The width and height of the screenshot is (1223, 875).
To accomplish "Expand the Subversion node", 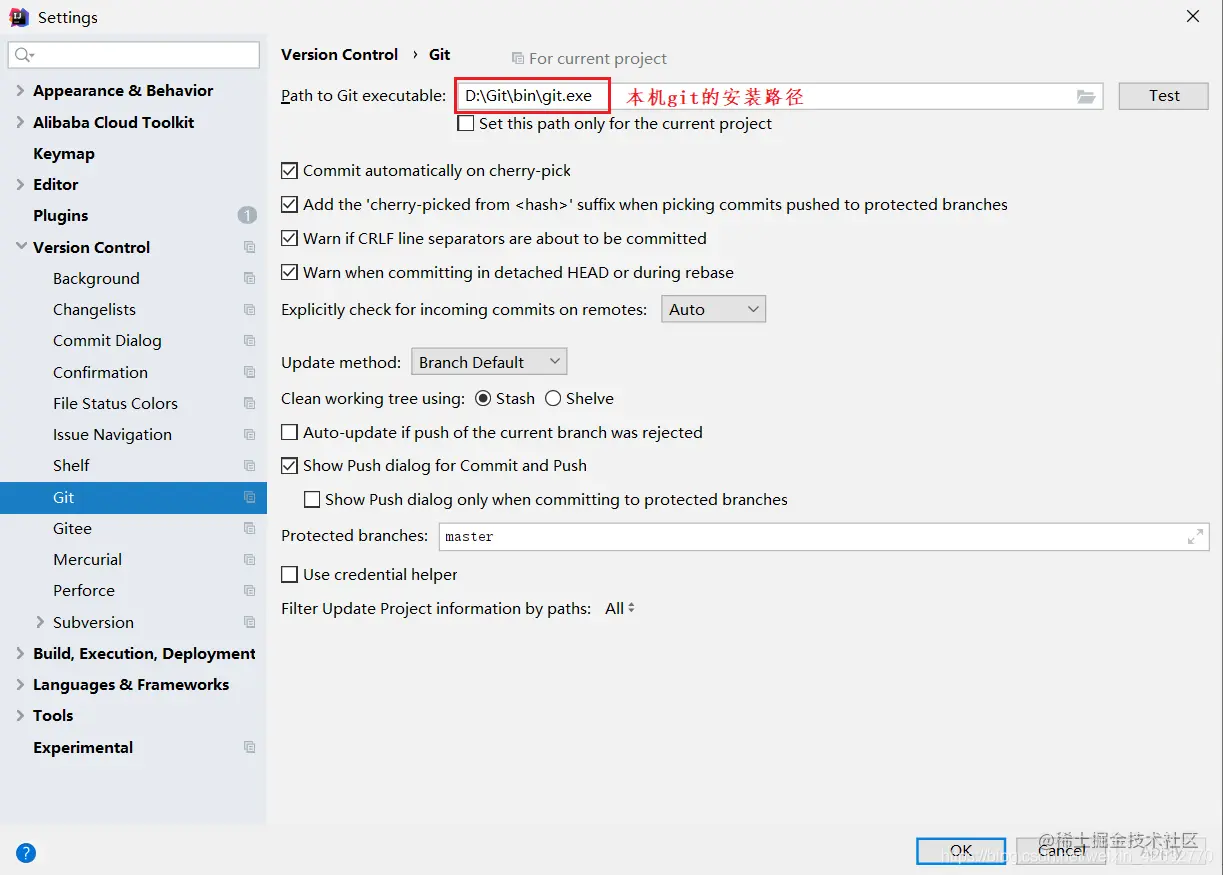I will point(40,622).
